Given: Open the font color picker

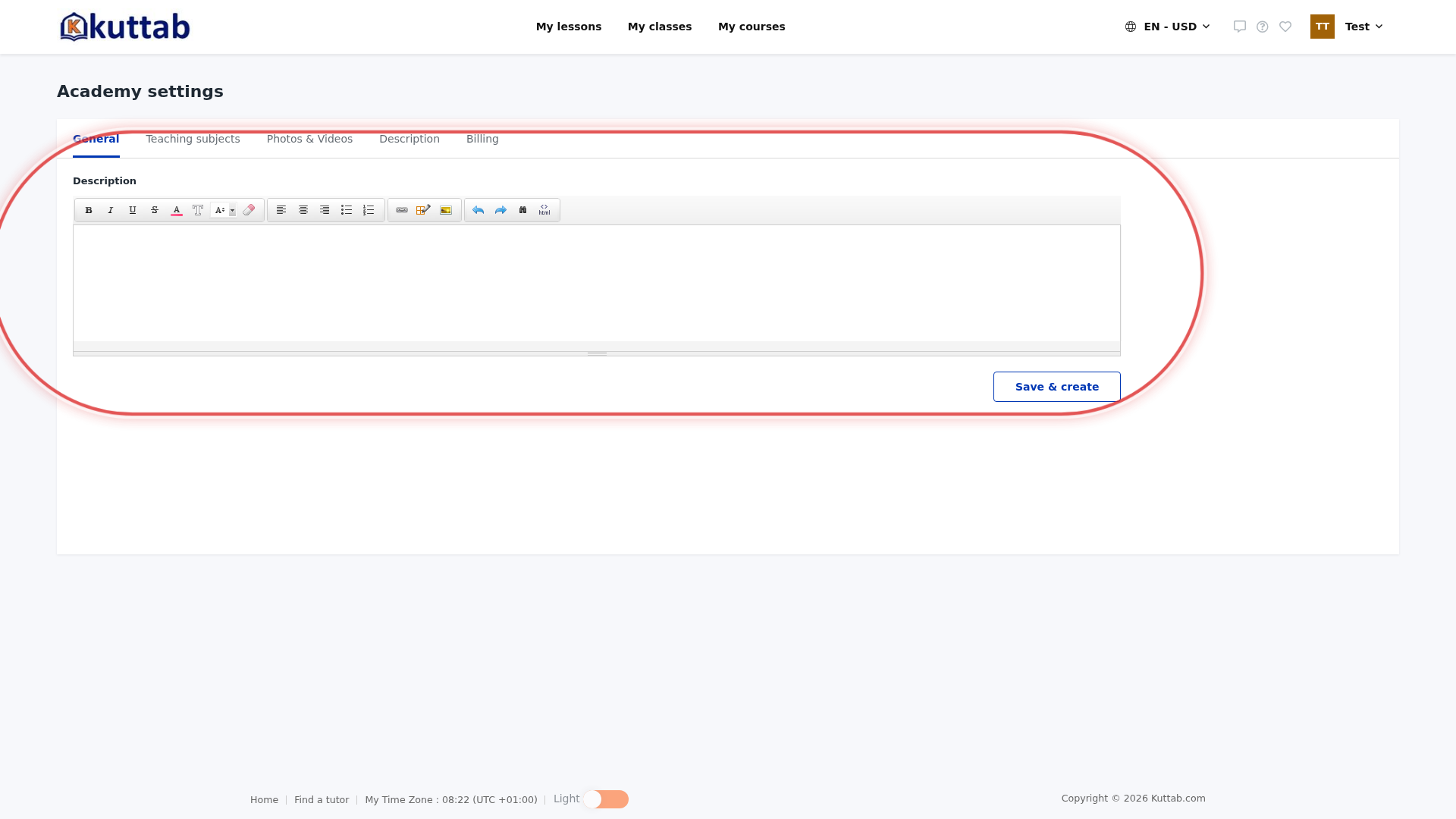Looking at the screenshot, I should coord(177,210).
